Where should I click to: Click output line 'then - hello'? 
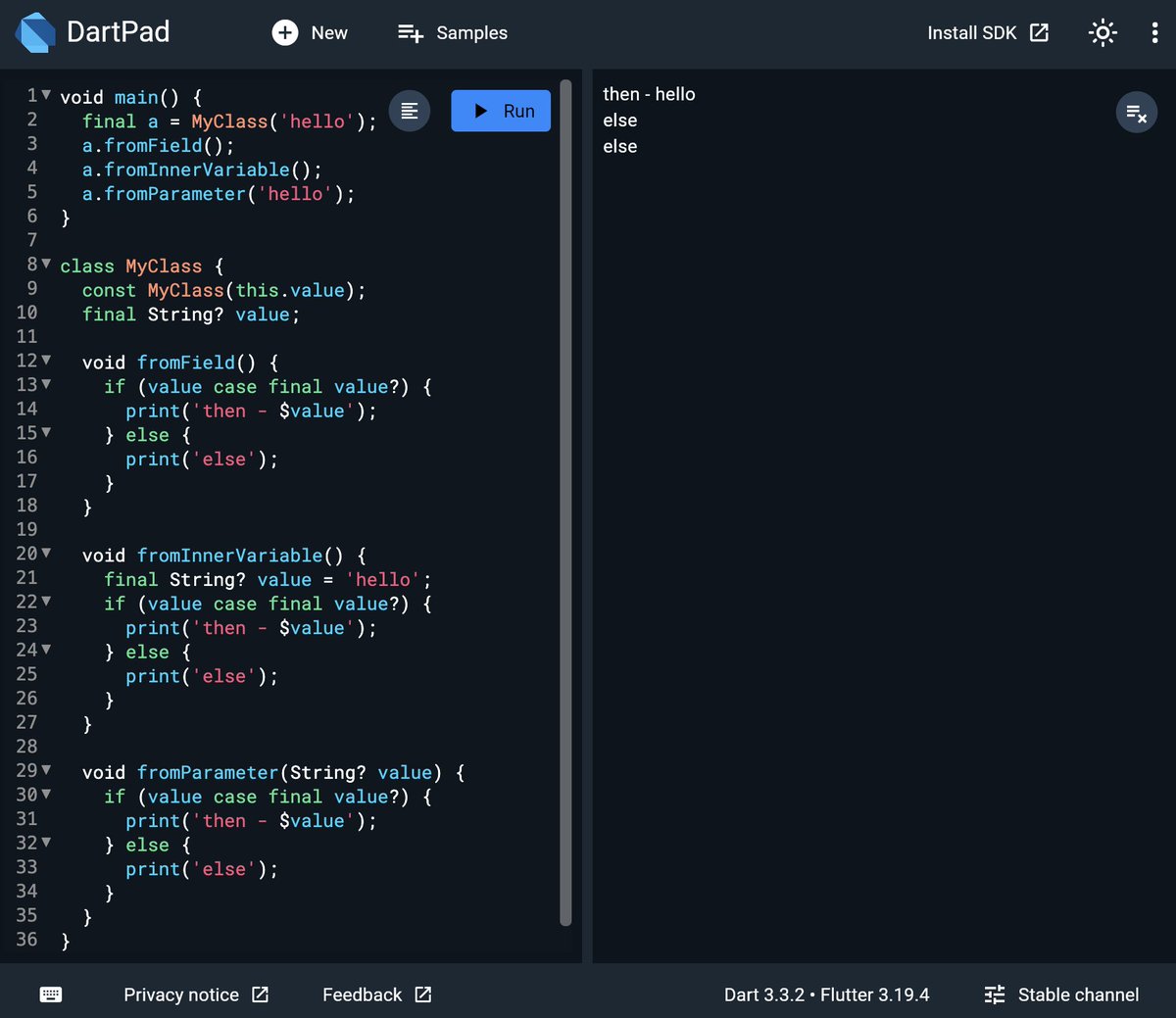point(649,94)
